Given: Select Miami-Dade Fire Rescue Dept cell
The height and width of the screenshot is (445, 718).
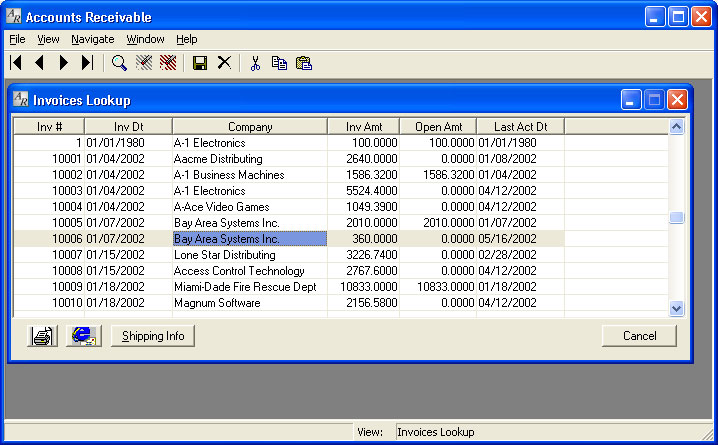Looking at the screenshot, I should (x=250, y=287).
